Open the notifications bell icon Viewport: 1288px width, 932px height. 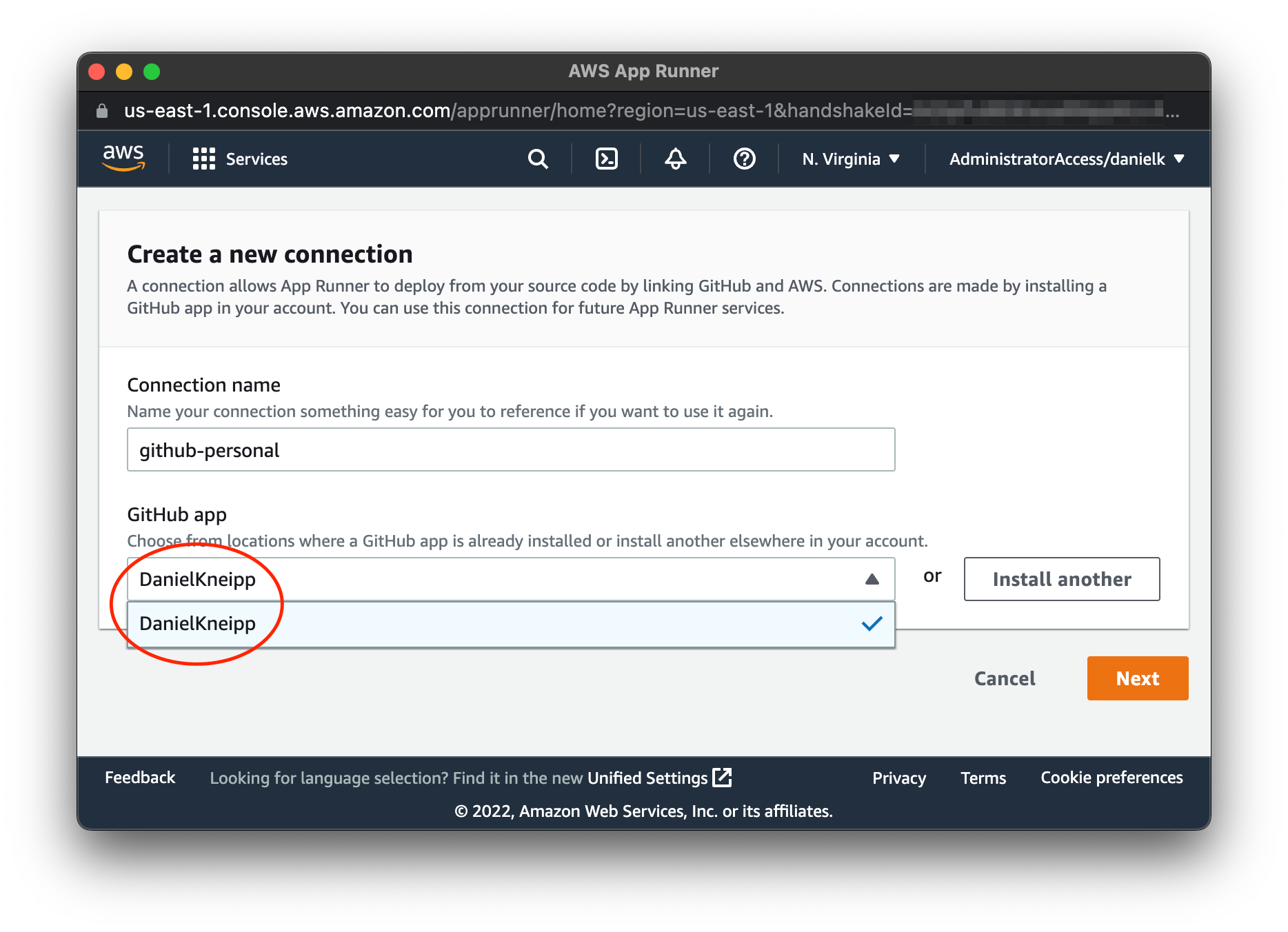click(675, 159)
